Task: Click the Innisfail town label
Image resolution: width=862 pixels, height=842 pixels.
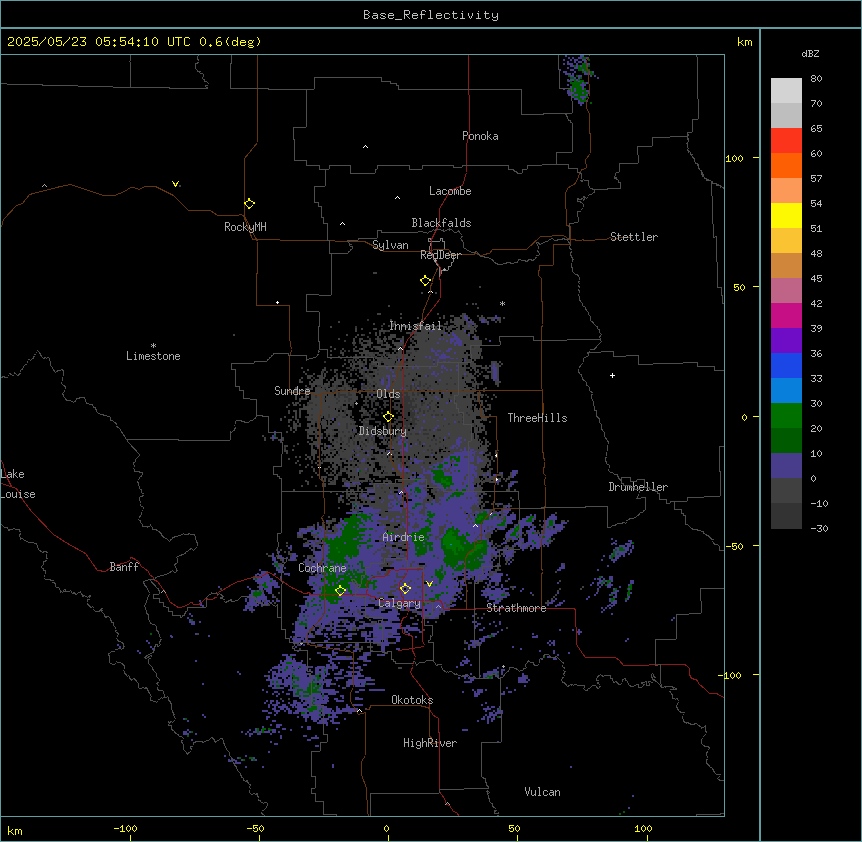Action: [x=415, y=326]
